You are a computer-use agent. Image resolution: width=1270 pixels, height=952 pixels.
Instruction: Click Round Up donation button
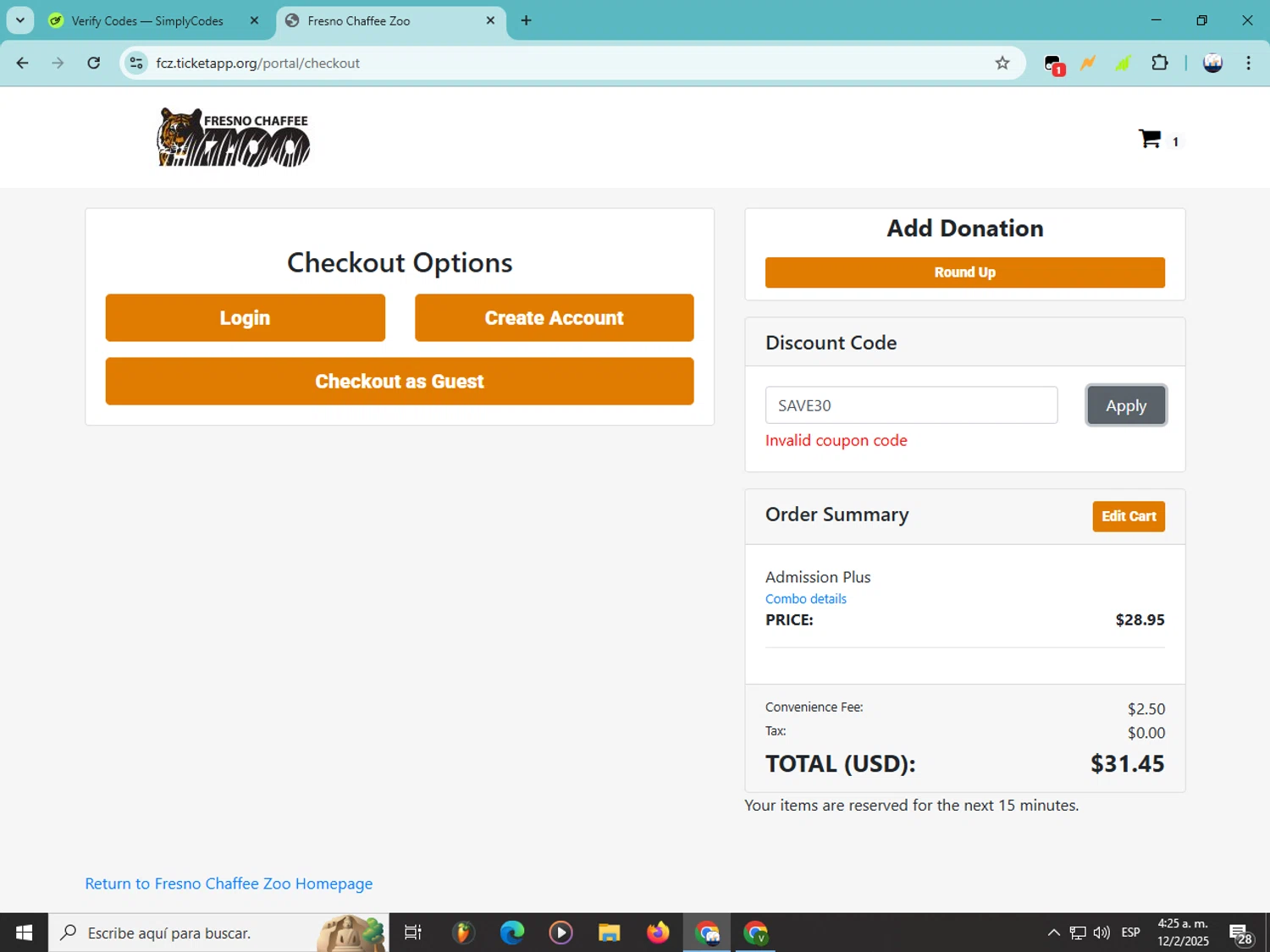click(965, 272)
